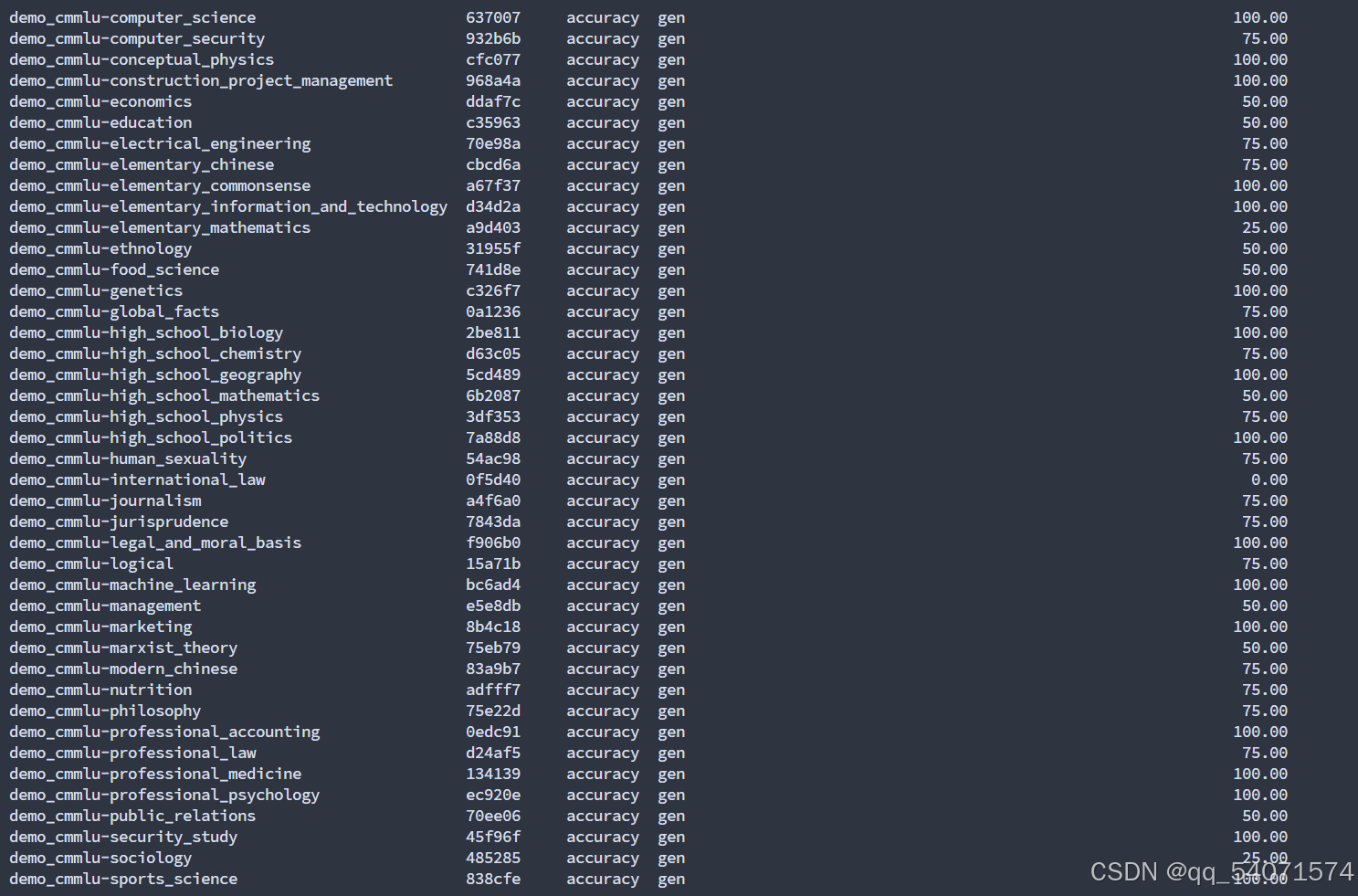Screen dimensions: 1358x896
Task: Select the demo_cmmlu-sports_science row label
Action: point(122,879)
